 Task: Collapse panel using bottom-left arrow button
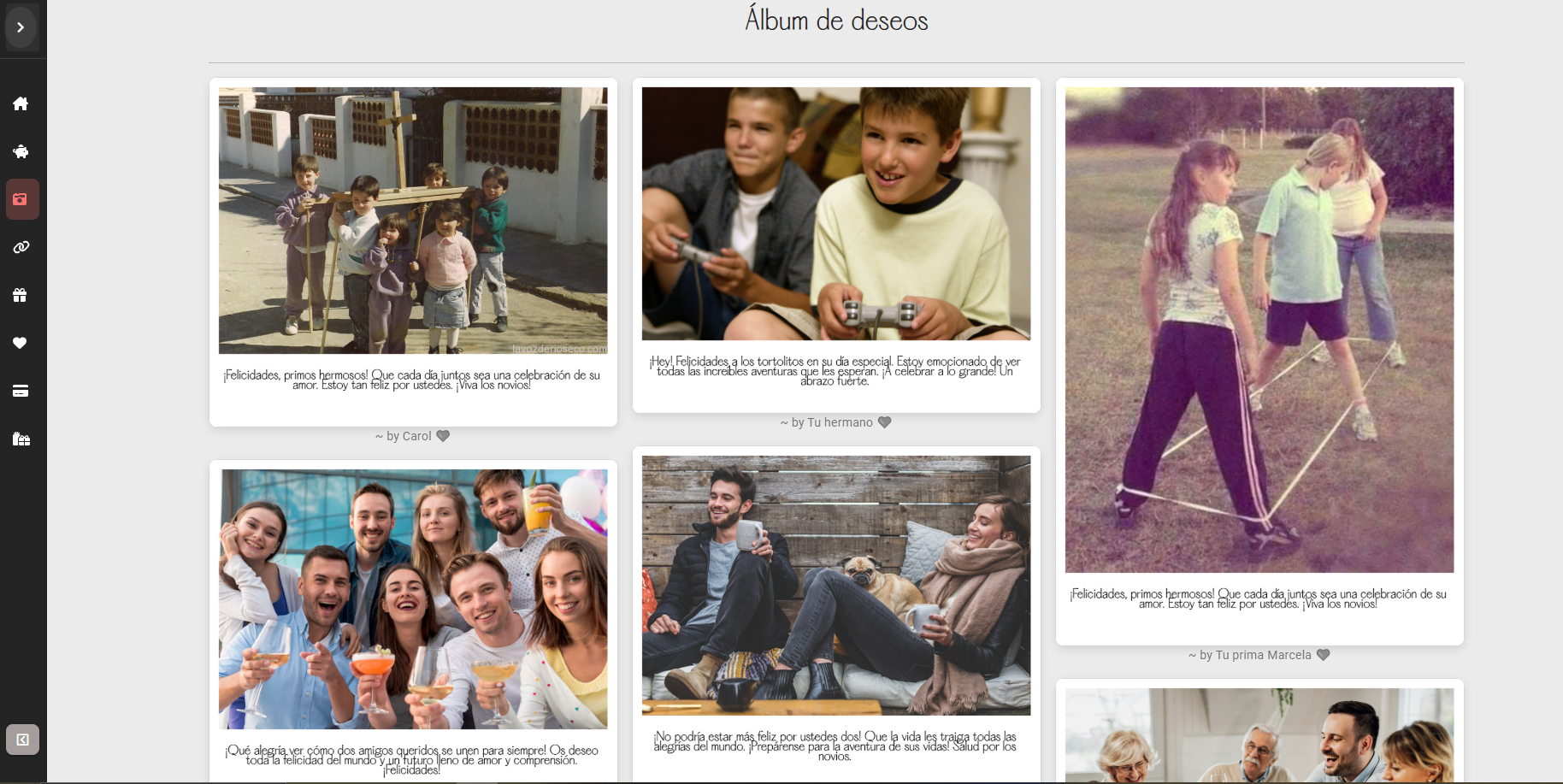coord(22,740)
